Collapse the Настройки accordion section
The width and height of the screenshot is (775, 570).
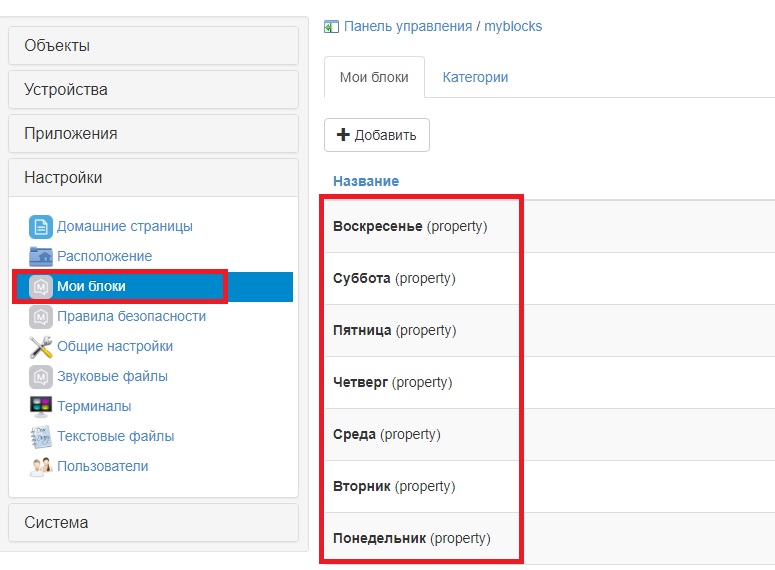(x=153, y=177)
